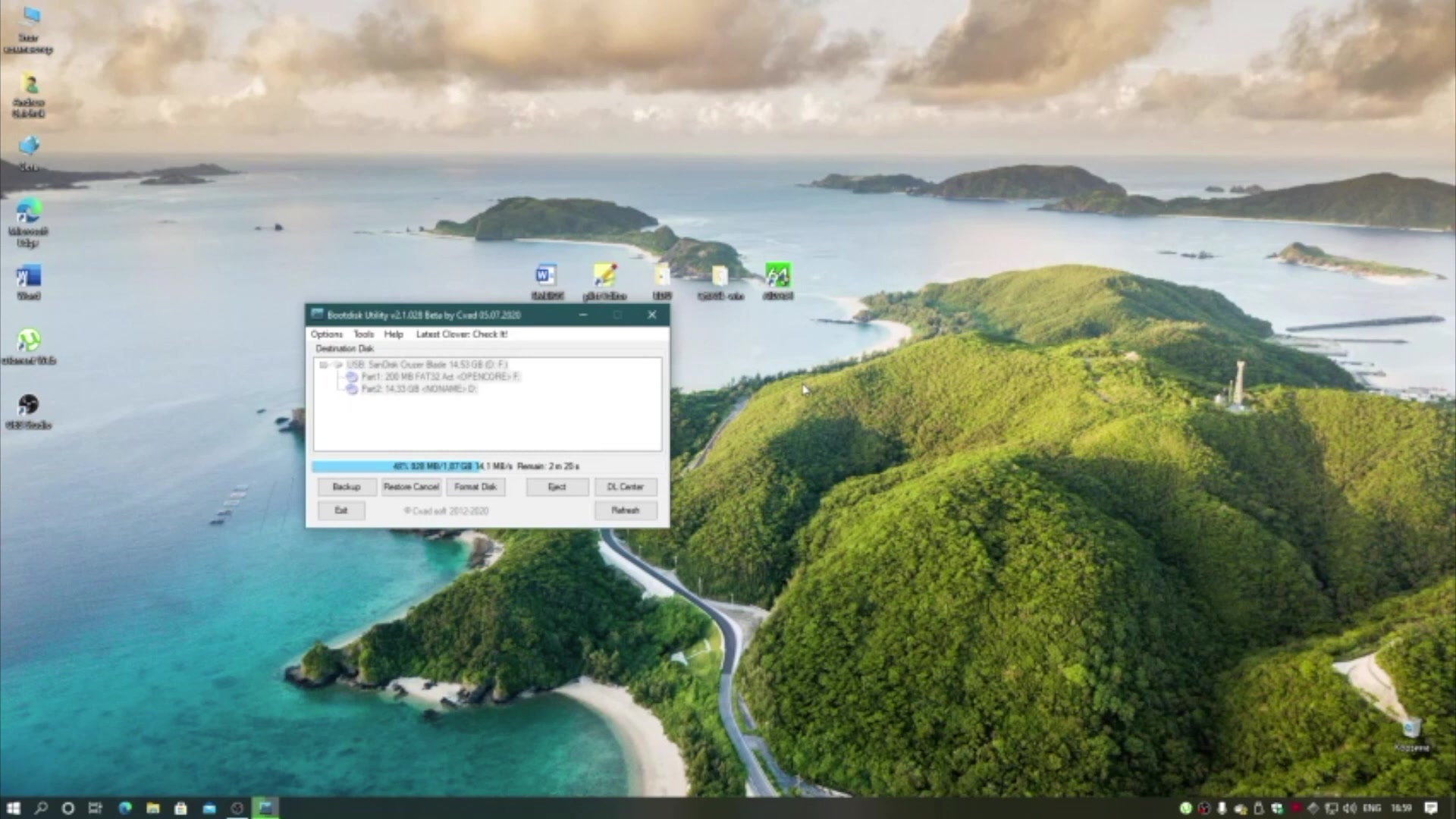Open the Tools menu in Bootdisk Utility

tap(362, 333)
